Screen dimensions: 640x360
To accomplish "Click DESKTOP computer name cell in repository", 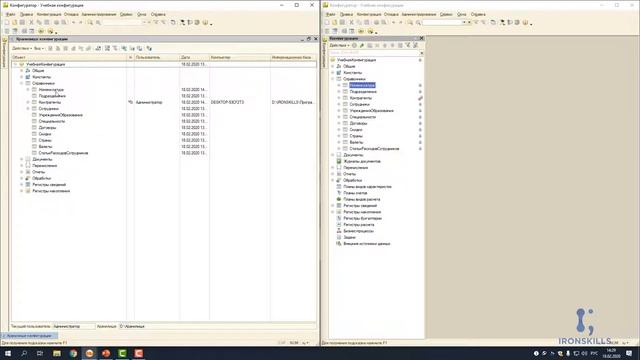I will 227,102.
